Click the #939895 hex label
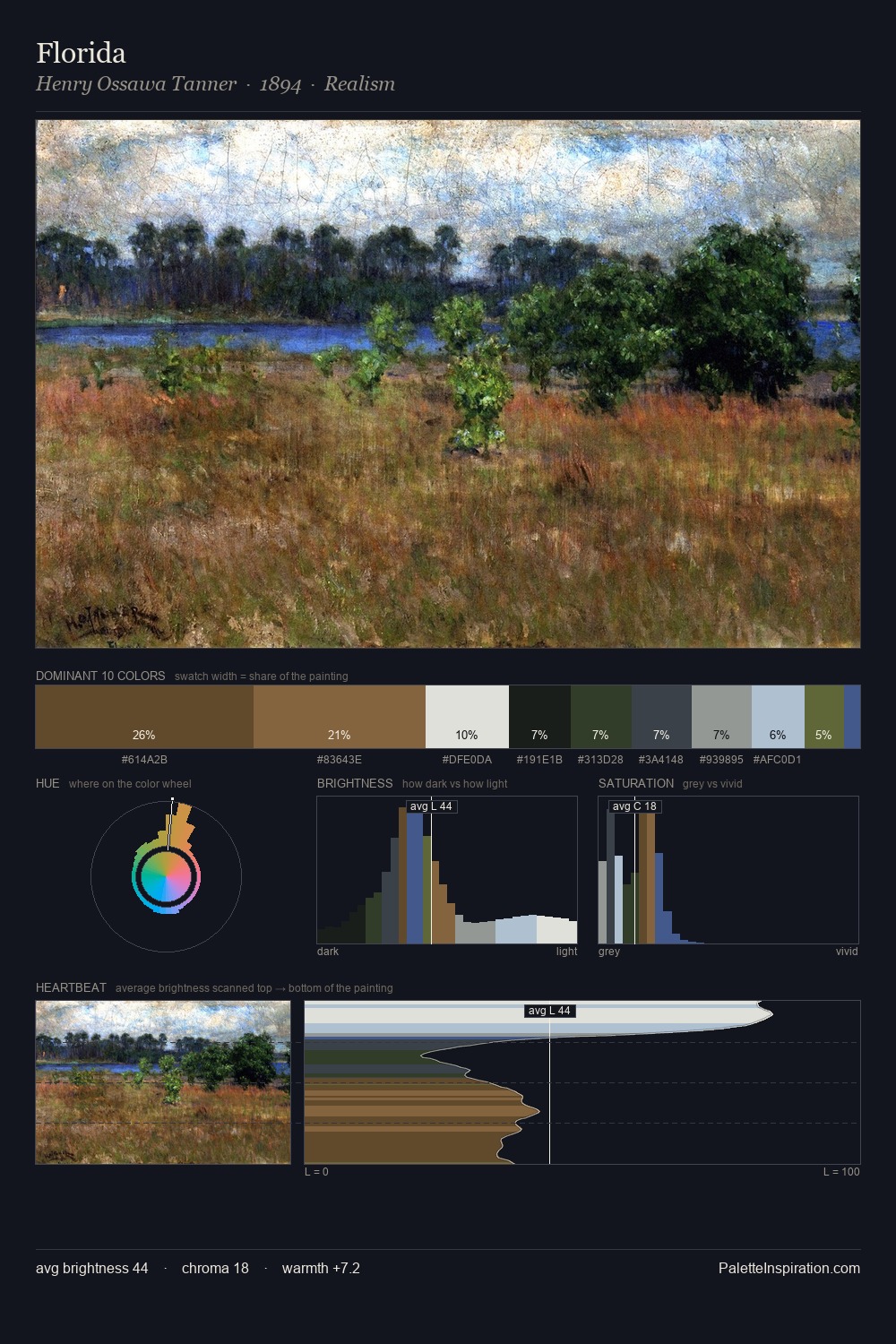 click(x=721, y=759)
